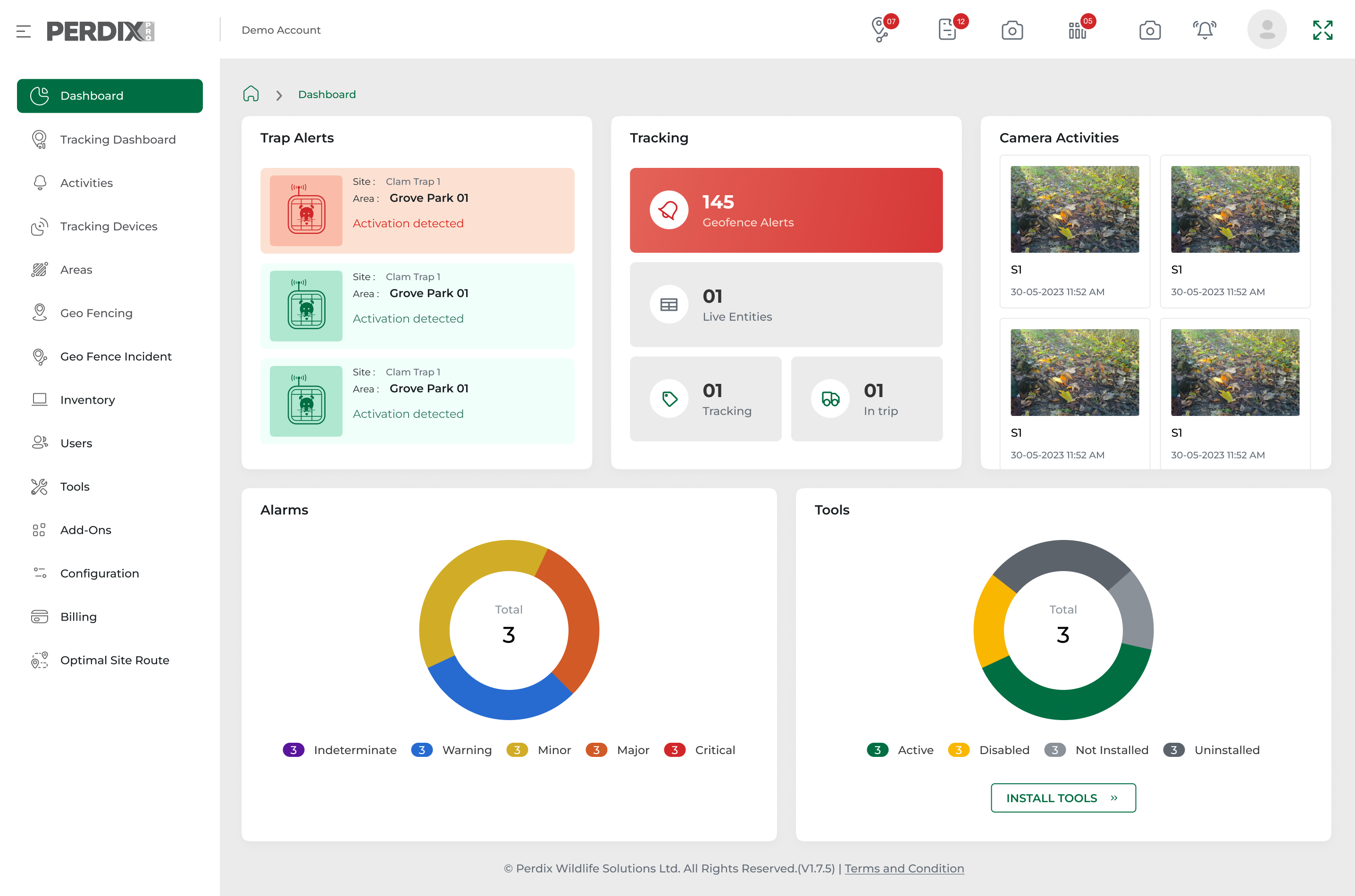Click the INSTALL TOOLS button
1355x896 pixels.
tap(1062, 798)
